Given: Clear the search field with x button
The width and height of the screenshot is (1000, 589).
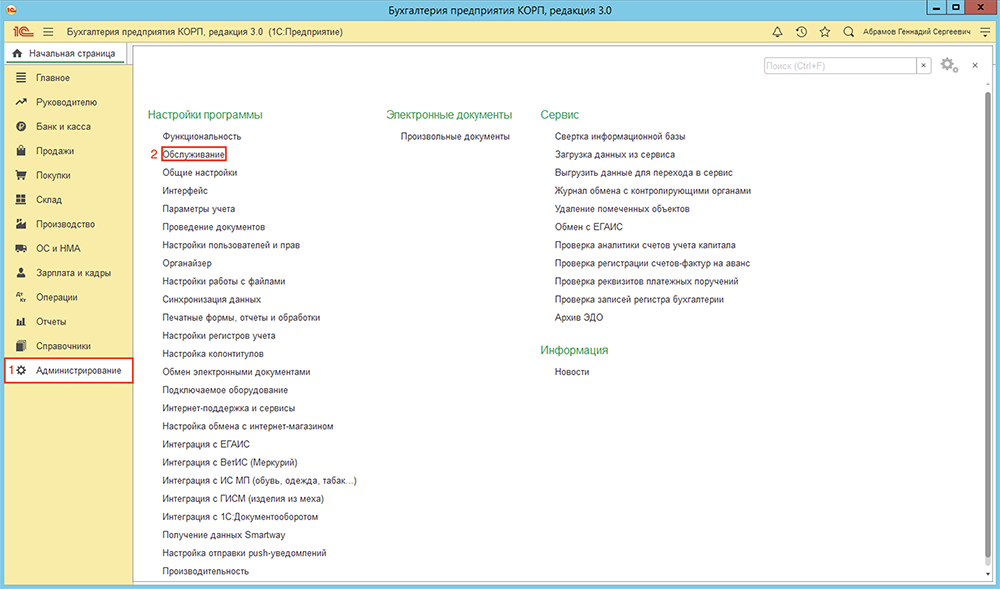Looking at the screenshot, I should click(924, 66).
